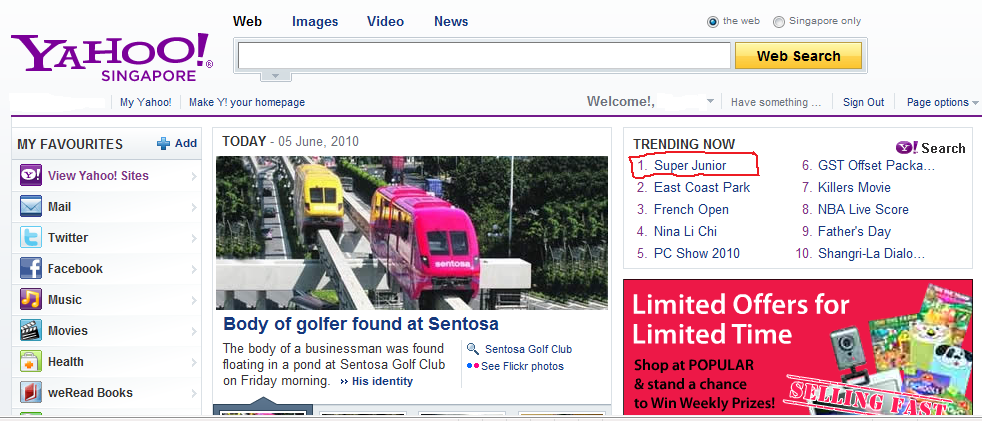This screenshot has width=982, height=421.
Task: Expand the Facebook row chevron
Action: tap(194, 269)
